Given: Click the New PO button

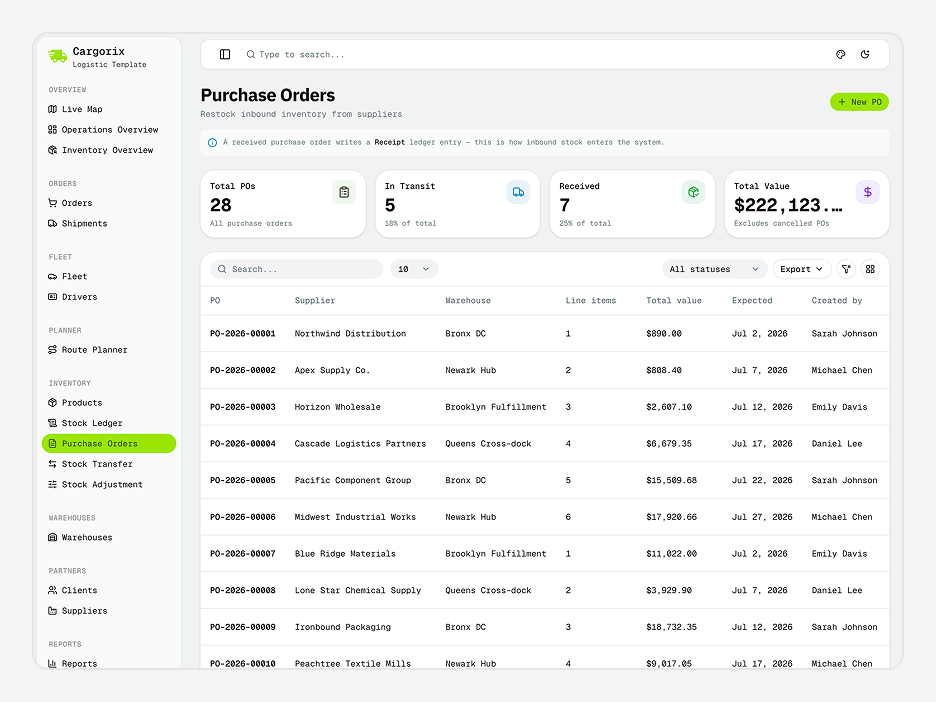Looking at the screenshot, I should pyautogui.click(x=859, y=102).
